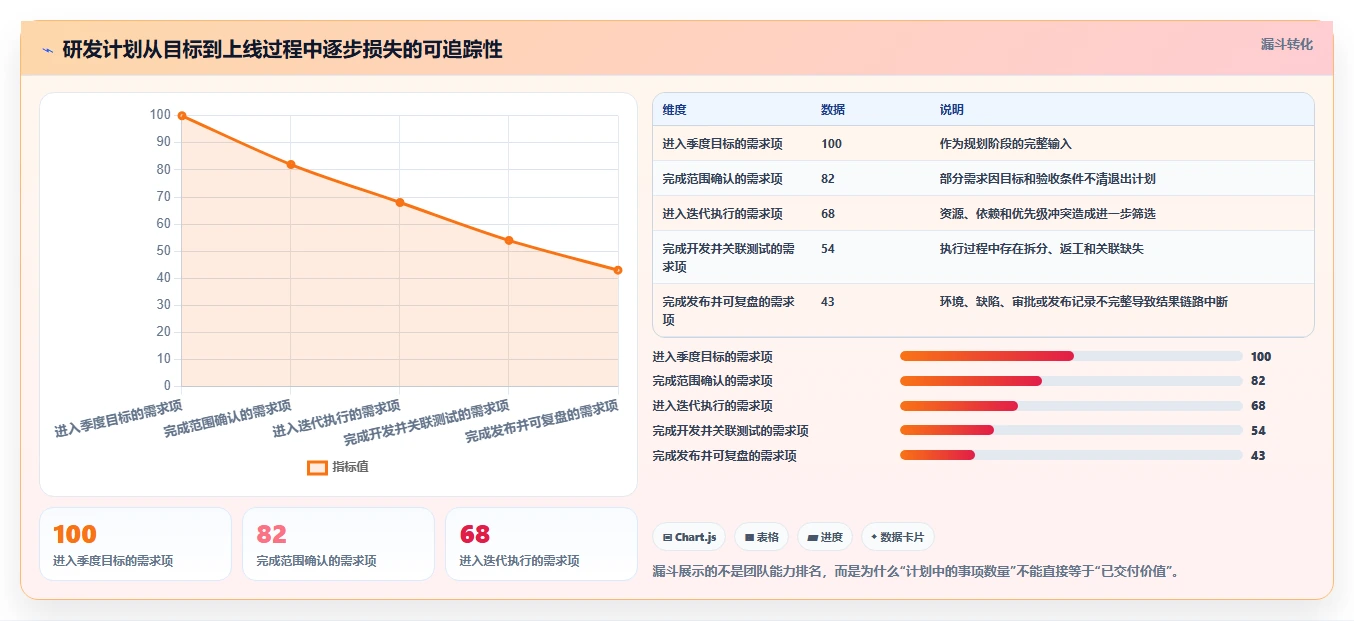Screen dimensions: 1354x621
Task: Click the chart data point at value 68
Action: 400,202
